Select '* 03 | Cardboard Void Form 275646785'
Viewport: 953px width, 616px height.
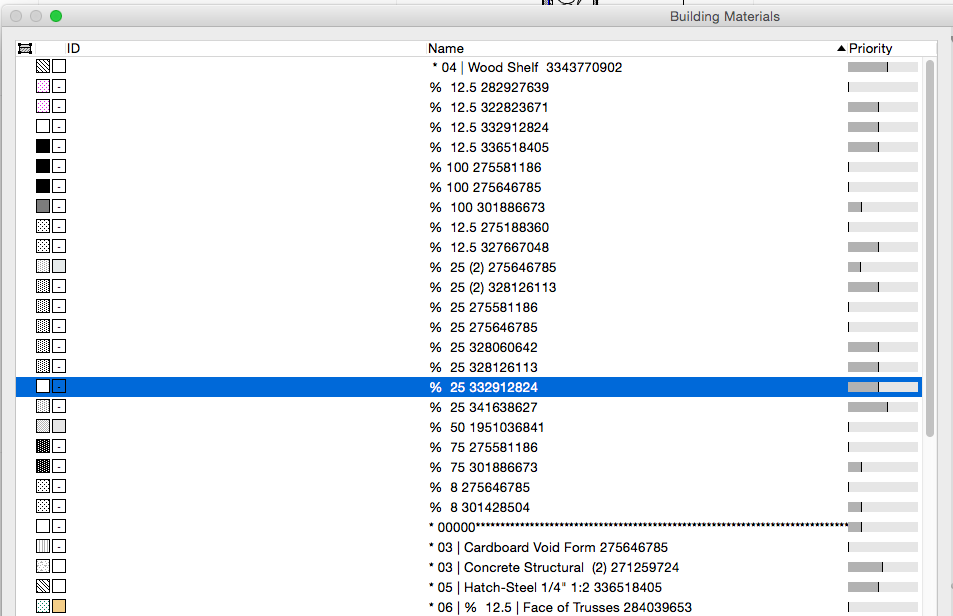pyautogui.click(x=469, y=547)
